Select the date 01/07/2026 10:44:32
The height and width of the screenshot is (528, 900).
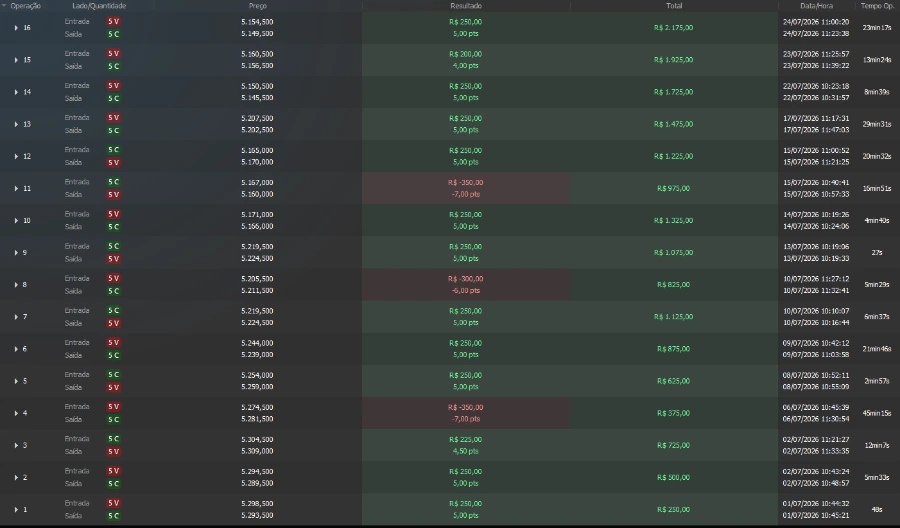coord(816,504)
